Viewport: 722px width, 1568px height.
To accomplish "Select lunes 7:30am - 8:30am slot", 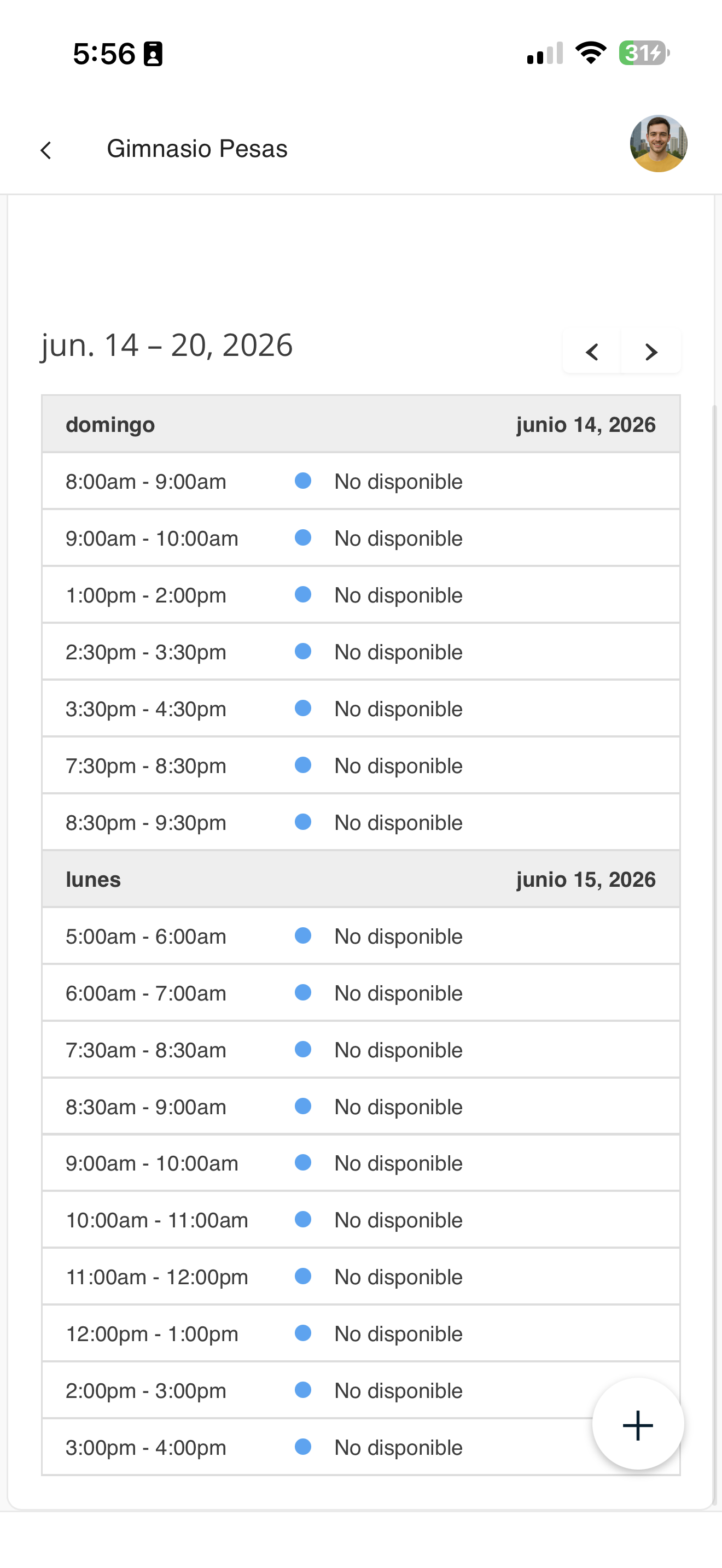I will (361, 1049).
